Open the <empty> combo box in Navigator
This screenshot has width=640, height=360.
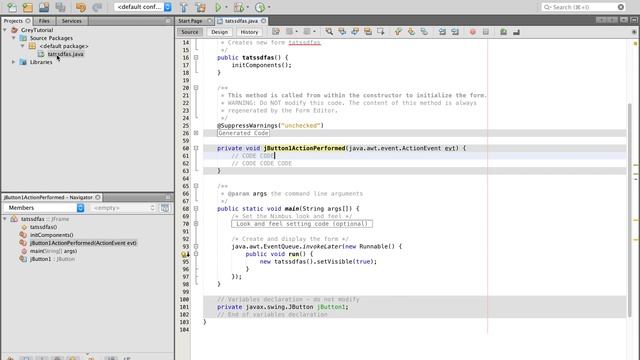[123, 208]
